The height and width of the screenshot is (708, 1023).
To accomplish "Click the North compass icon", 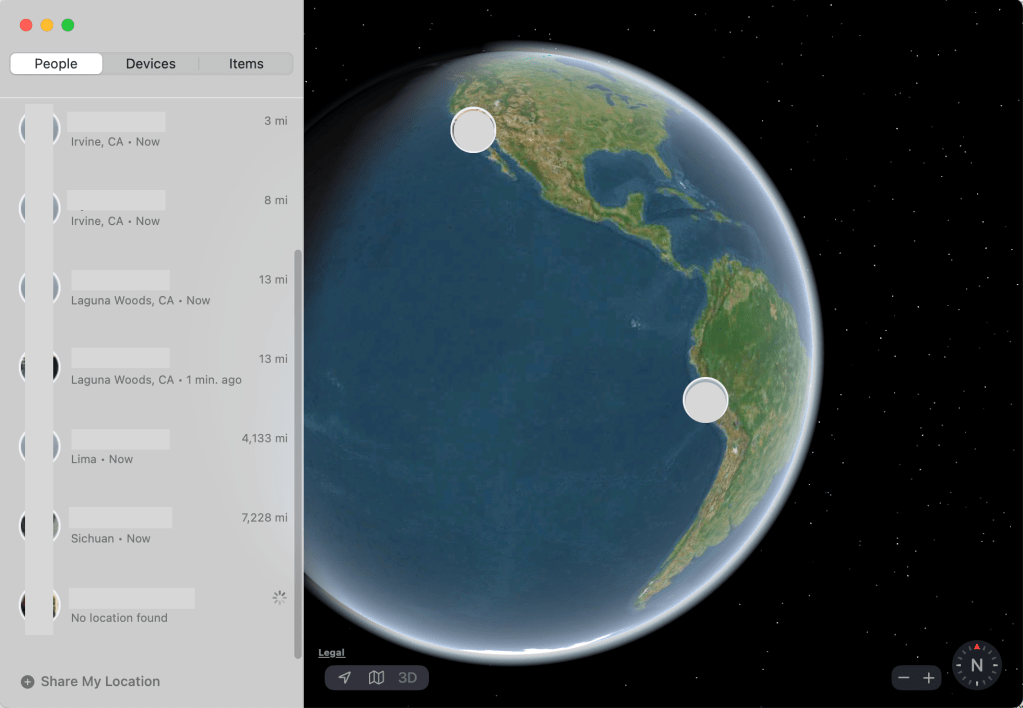I will (977, 665).
